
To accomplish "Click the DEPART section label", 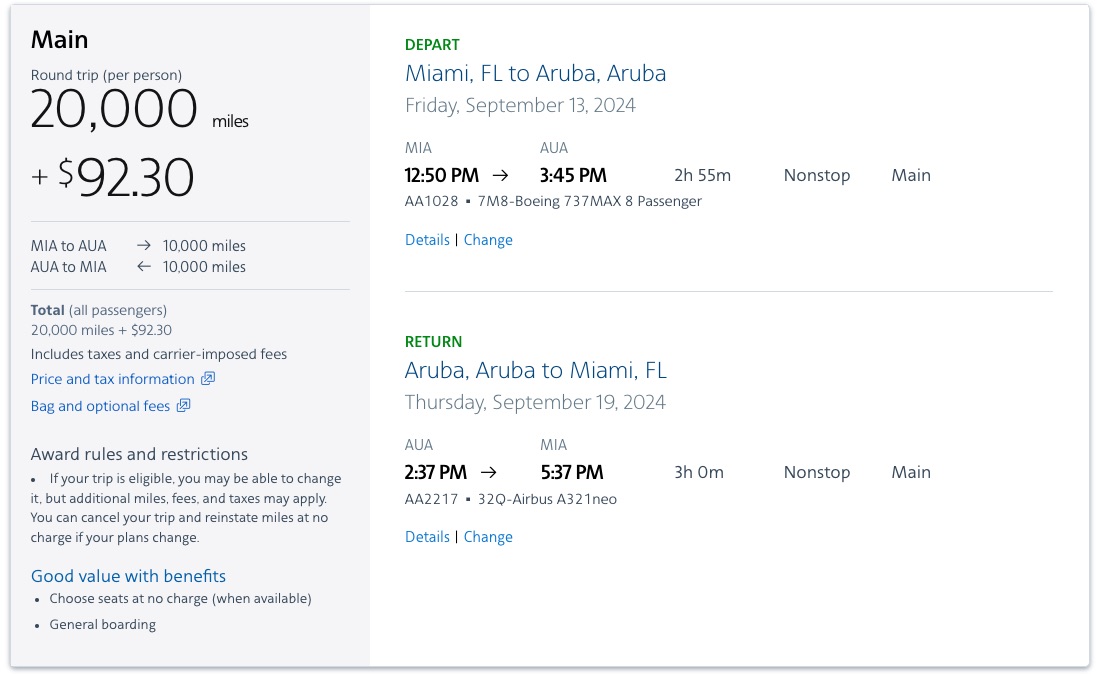I will 432,44.
